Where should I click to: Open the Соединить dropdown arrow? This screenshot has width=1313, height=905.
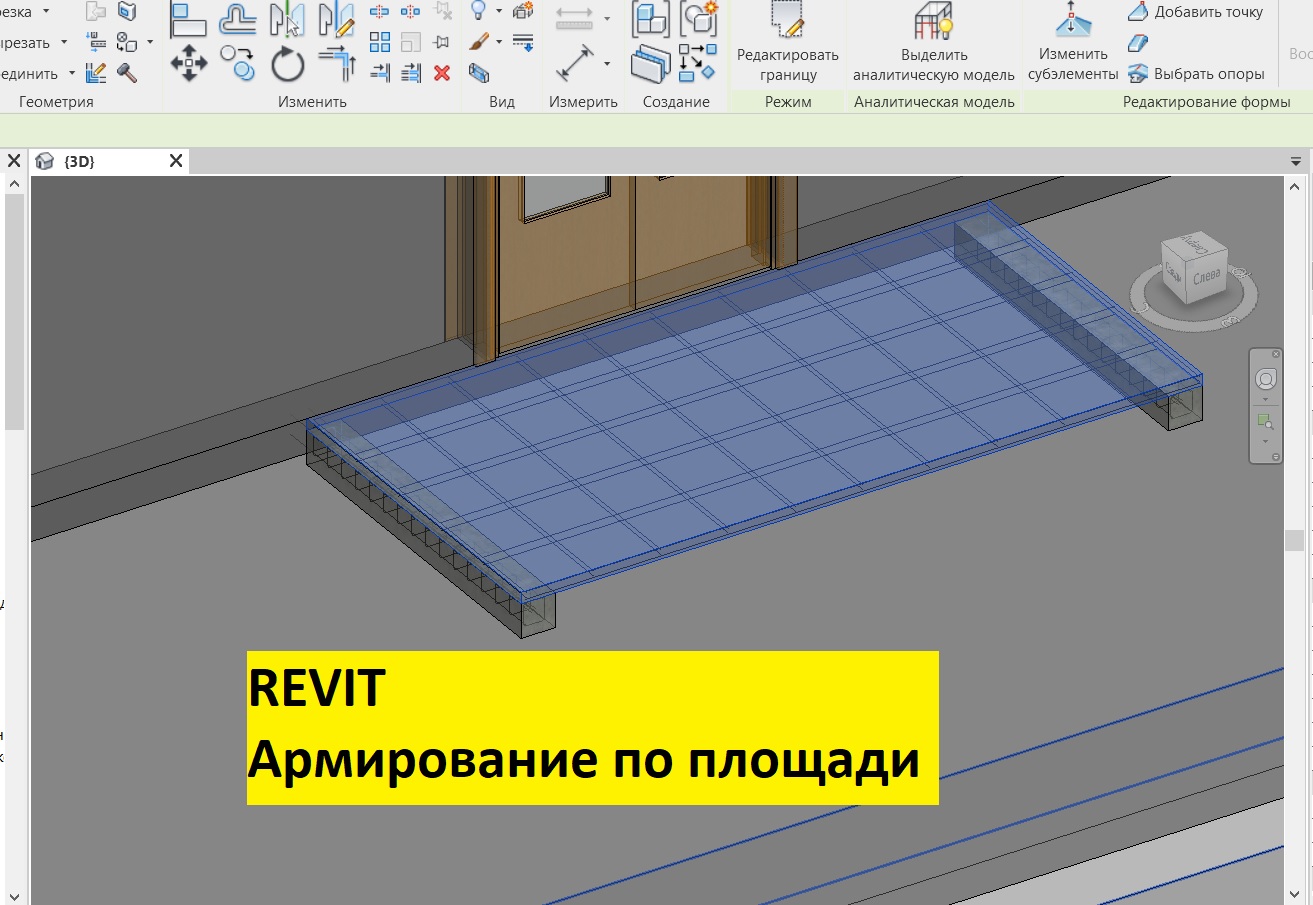[x=71, y=73]
